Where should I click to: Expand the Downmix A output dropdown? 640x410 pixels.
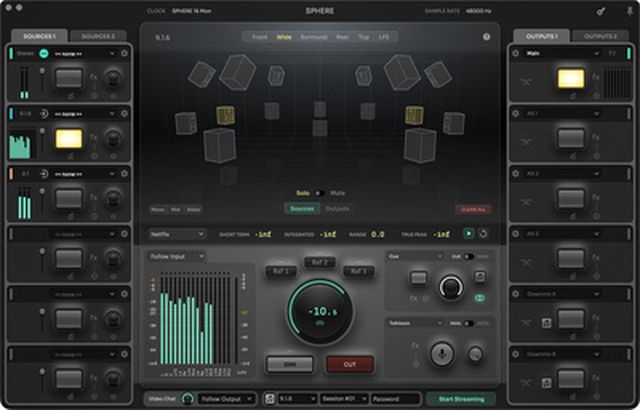562,294
